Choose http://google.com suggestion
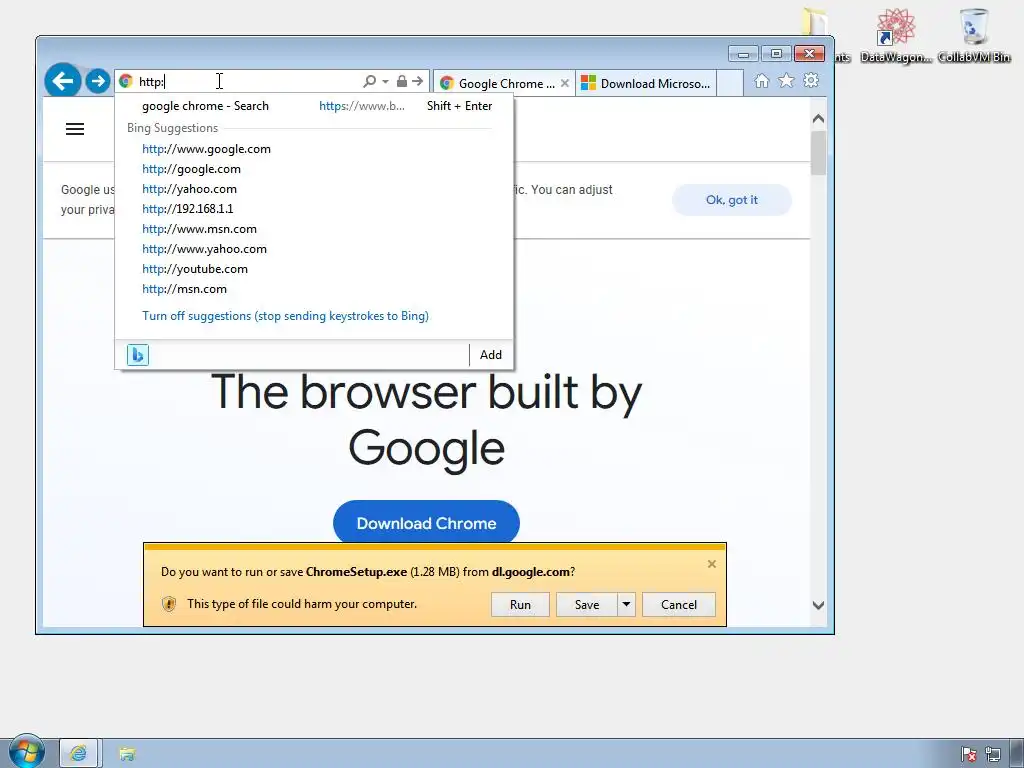This screenshot has height=768, width=1024. (314, 169)
